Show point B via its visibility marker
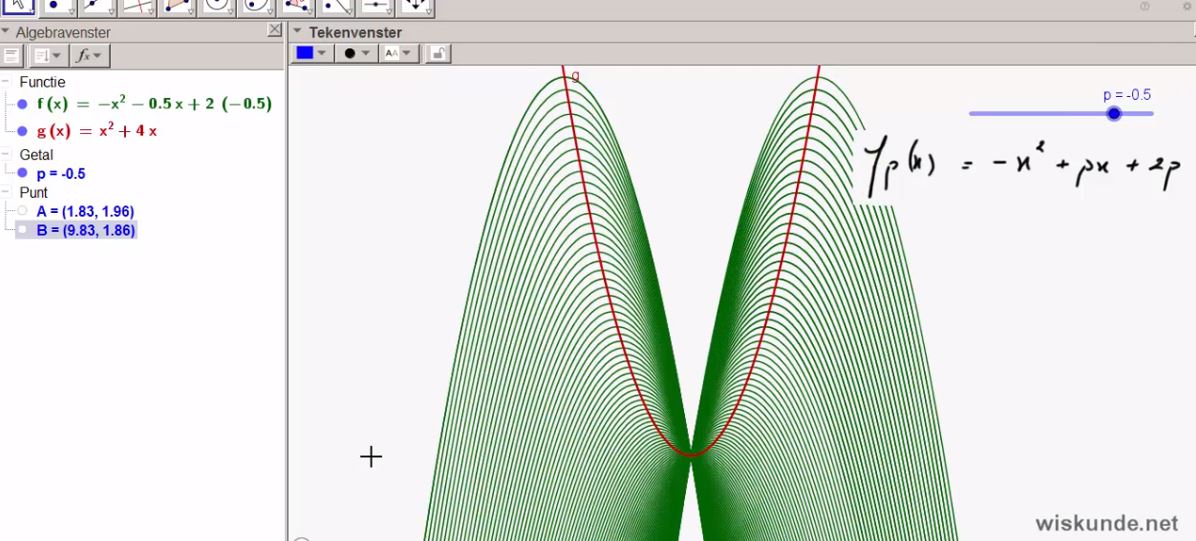1196x541 pixels. [x=22, y=230]
